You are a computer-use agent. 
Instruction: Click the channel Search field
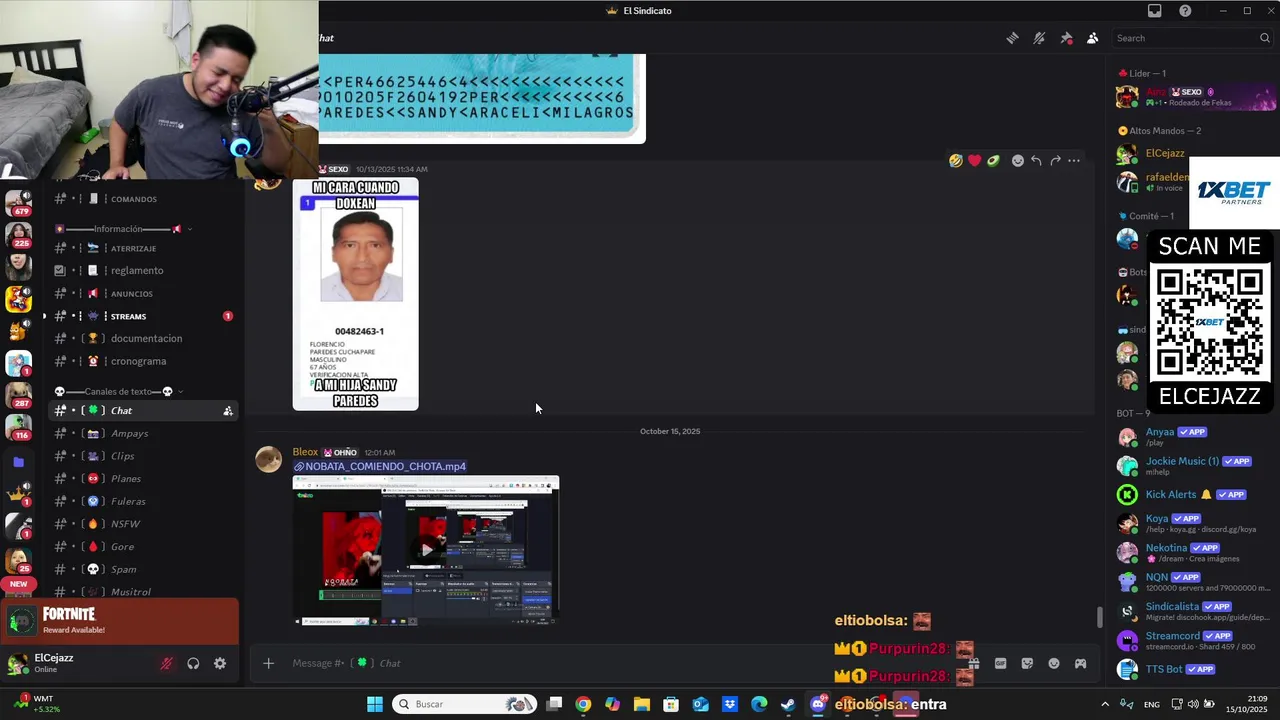click(x=1192, y=38)
